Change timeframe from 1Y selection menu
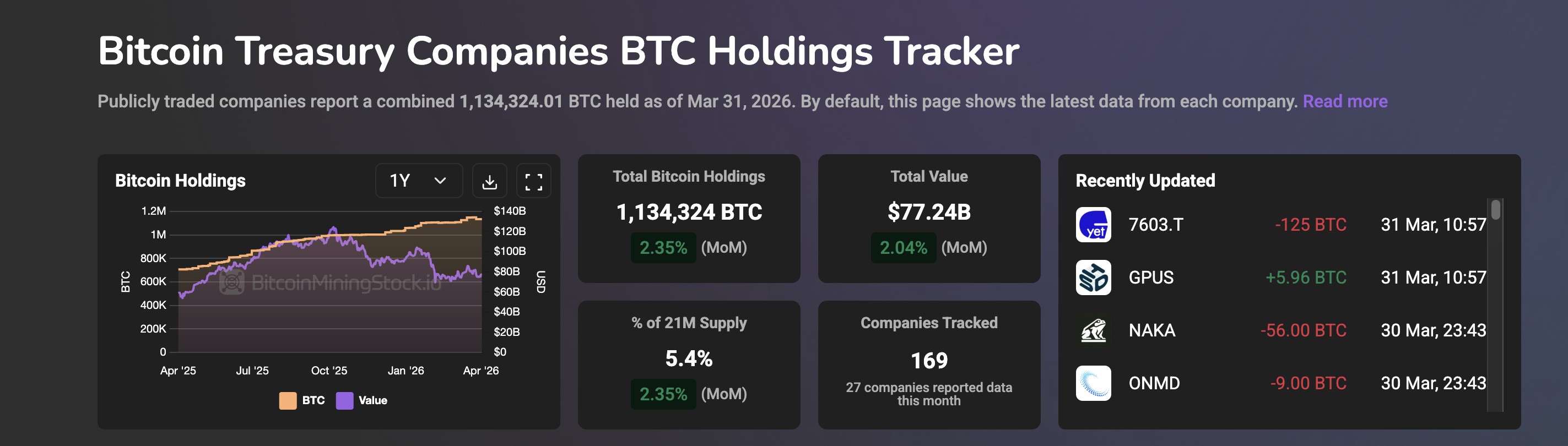This screenshot has width=1568, height=446. tap(418, 181)
